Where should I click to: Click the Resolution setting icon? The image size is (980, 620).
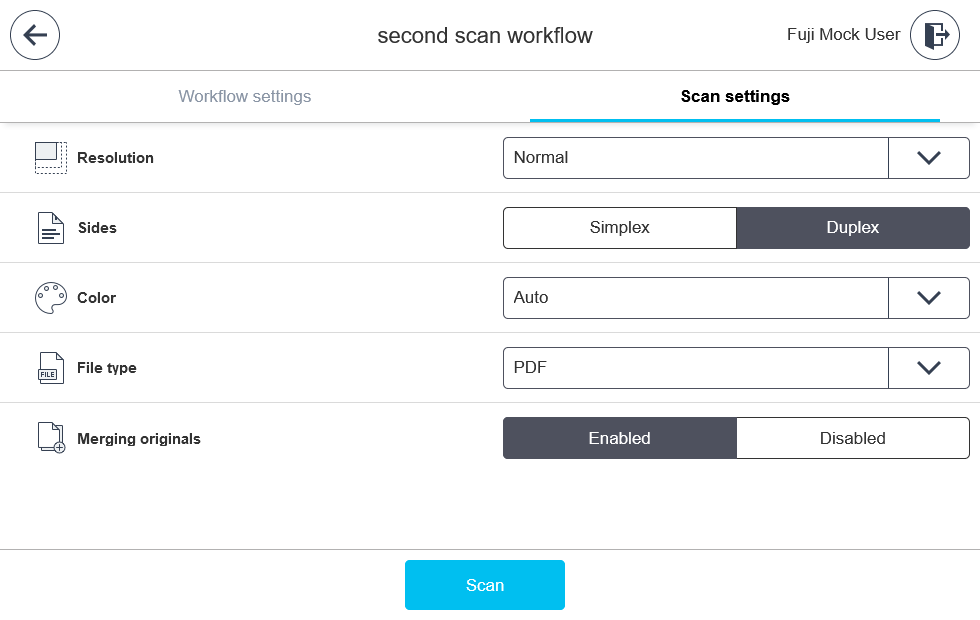tap(50, 158)
